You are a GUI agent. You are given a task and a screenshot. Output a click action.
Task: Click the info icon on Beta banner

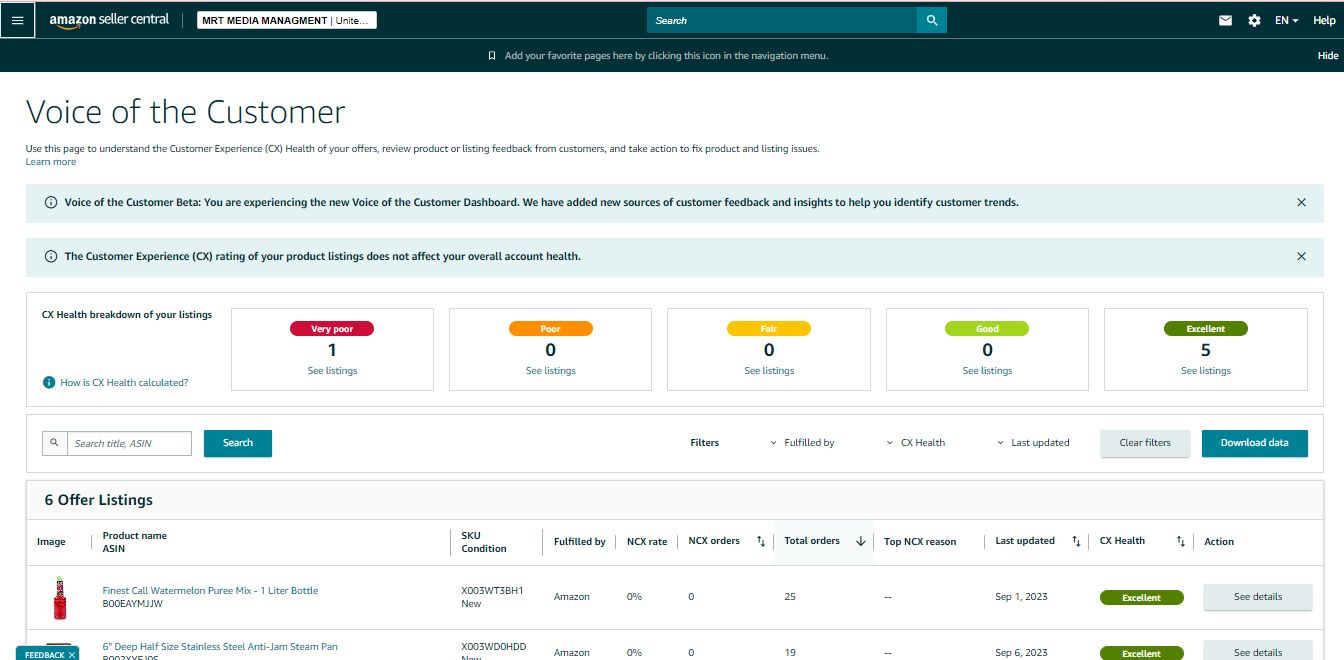(x=51, y=202)
